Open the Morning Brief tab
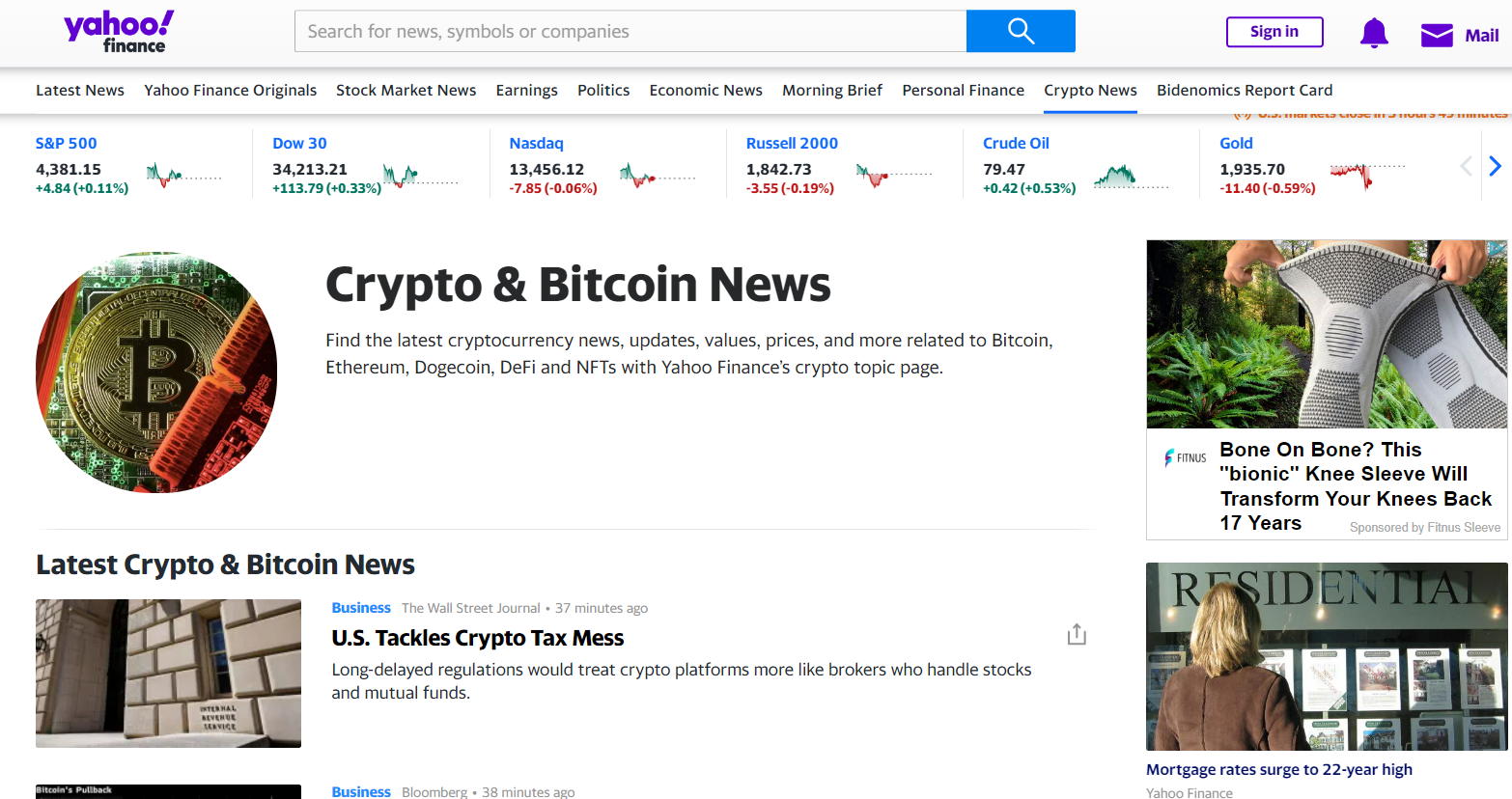This screenshot has width=1512, height=799. 832,90
